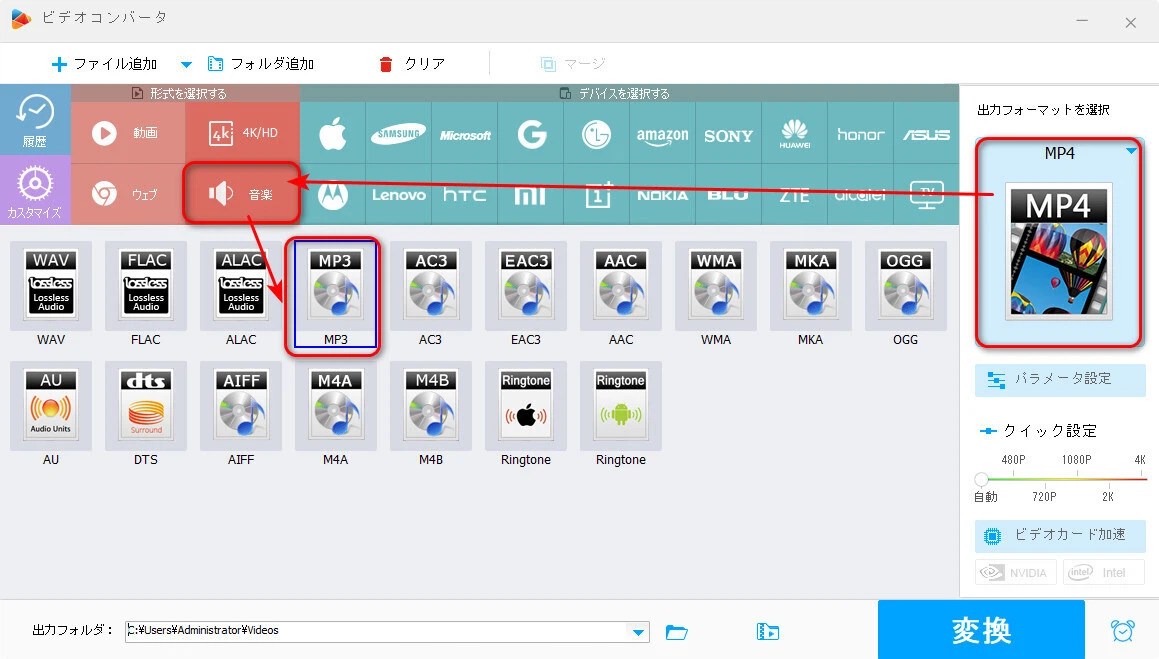1159x659 pixels.
Task: Open the LG device category
Action: (597, 134)
